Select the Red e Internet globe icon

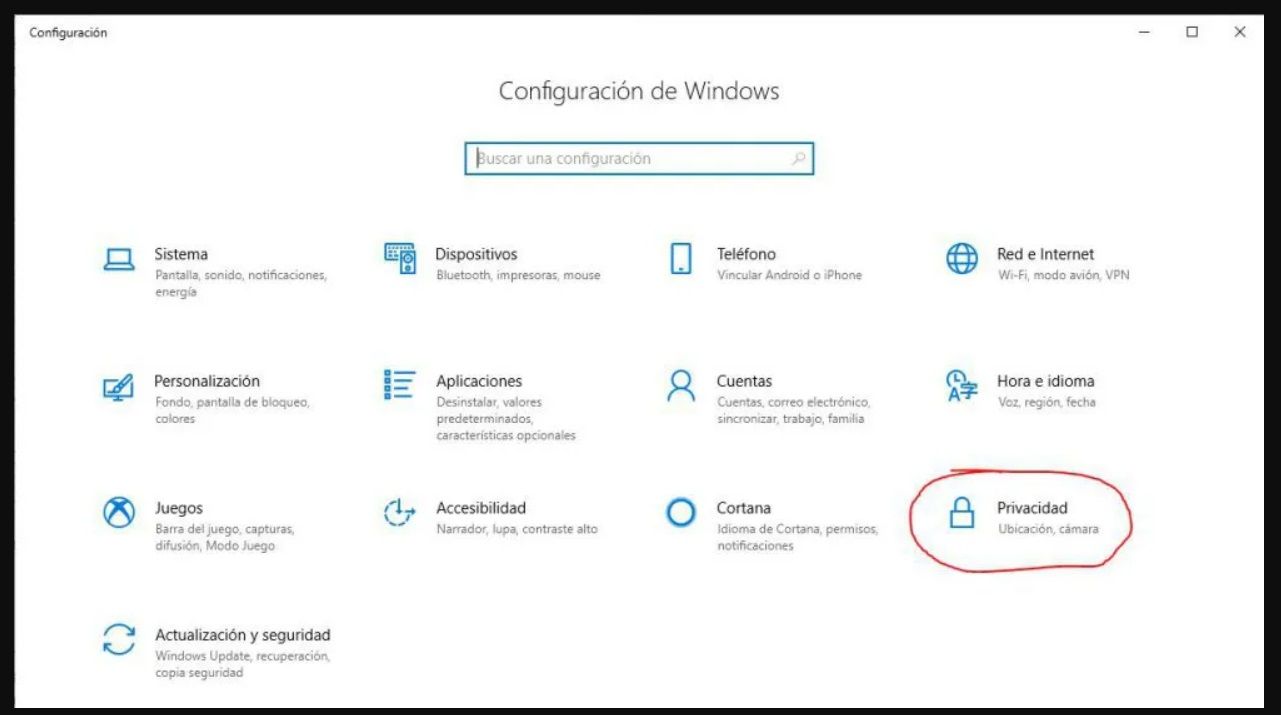961,259
